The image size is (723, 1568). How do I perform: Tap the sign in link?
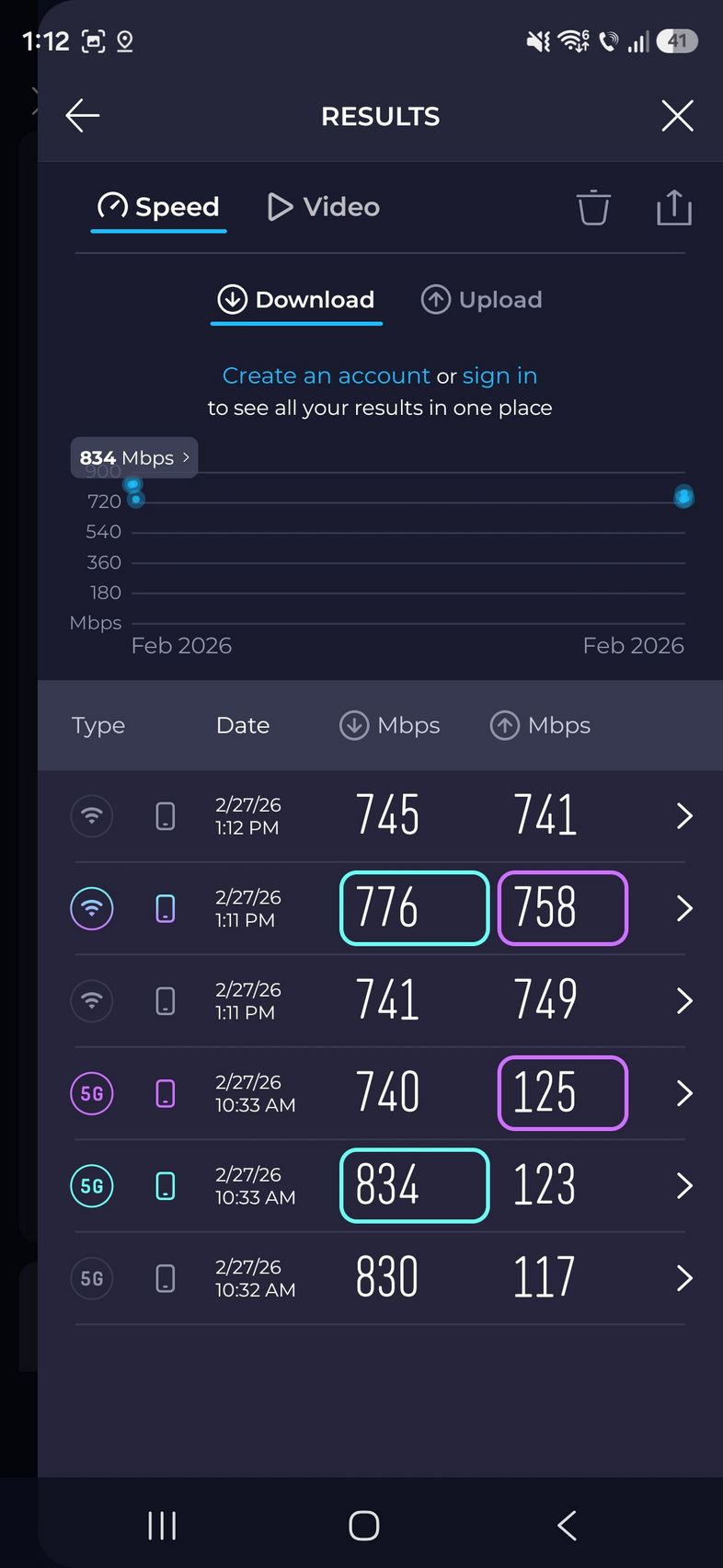(499, 375)
